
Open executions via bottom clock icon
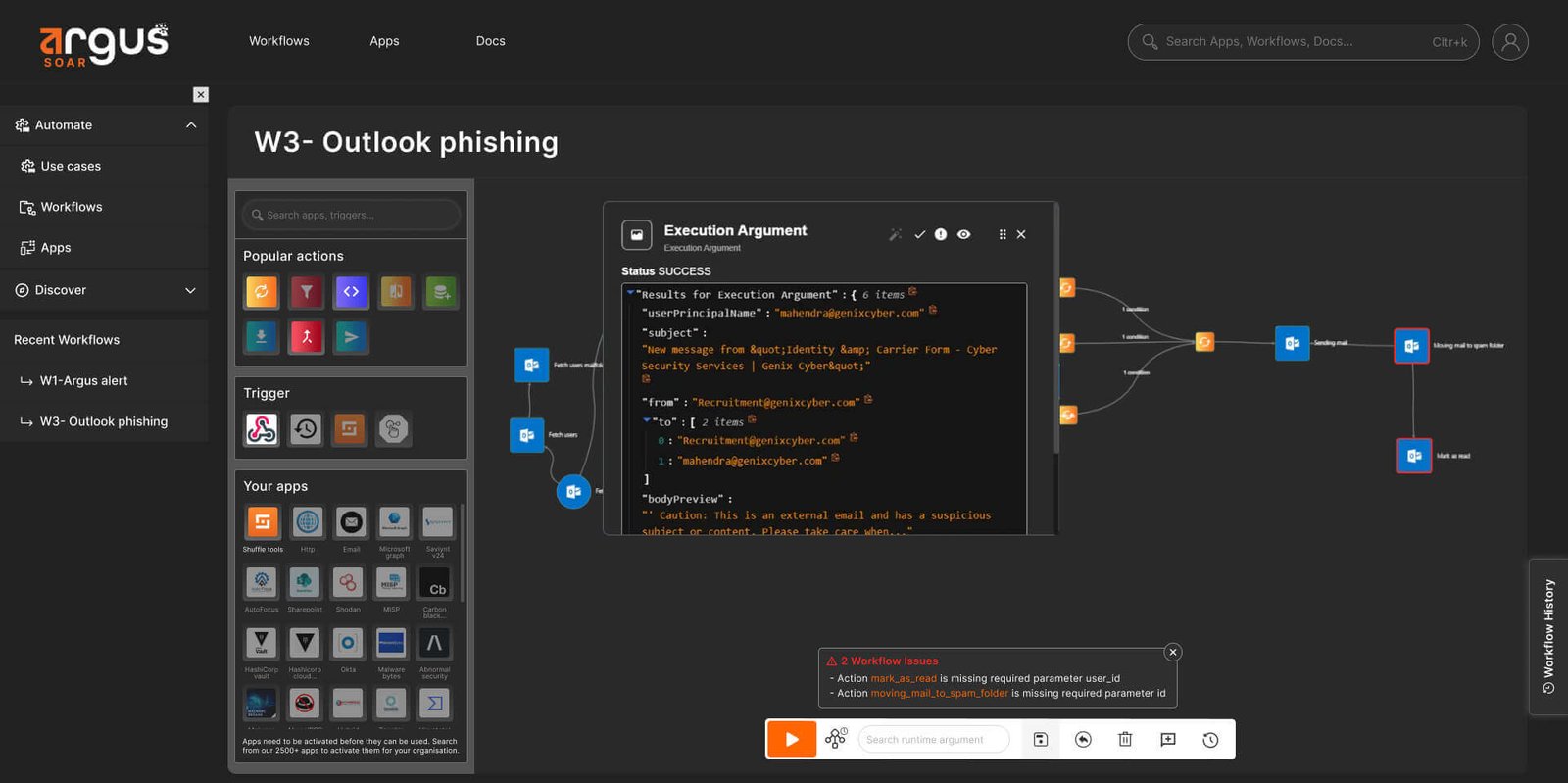[x=1210, y=740]
